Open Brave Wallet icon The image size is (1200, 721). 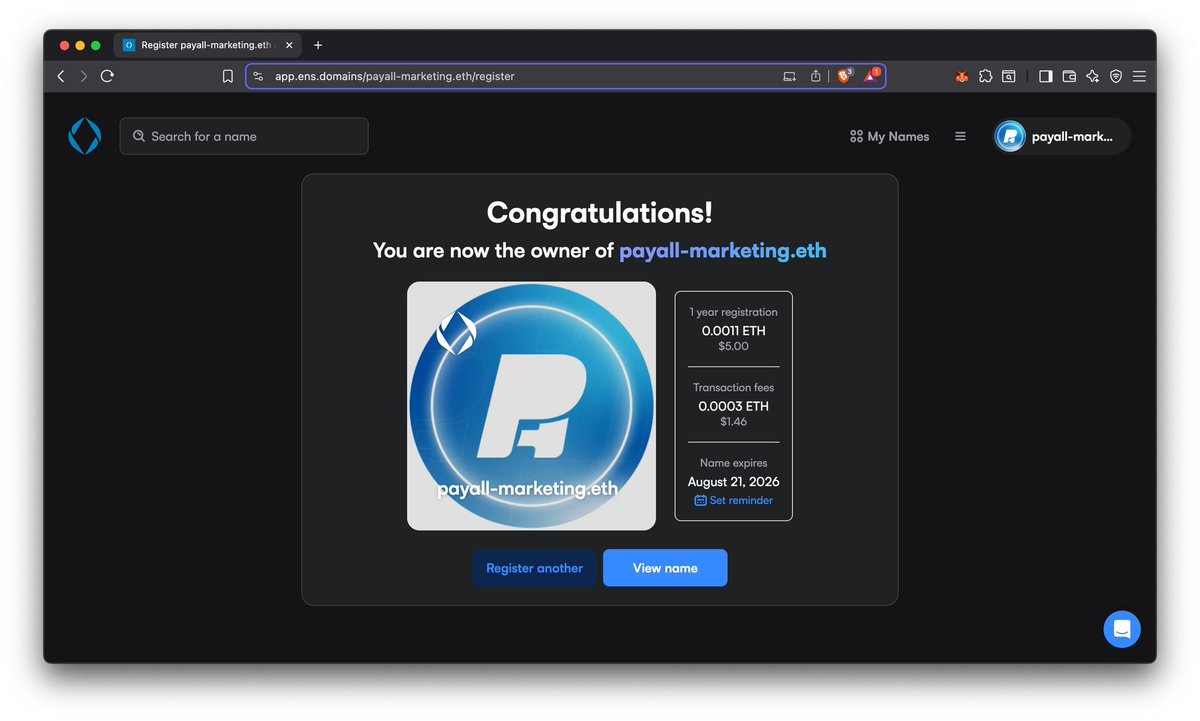click(1069, 76)
